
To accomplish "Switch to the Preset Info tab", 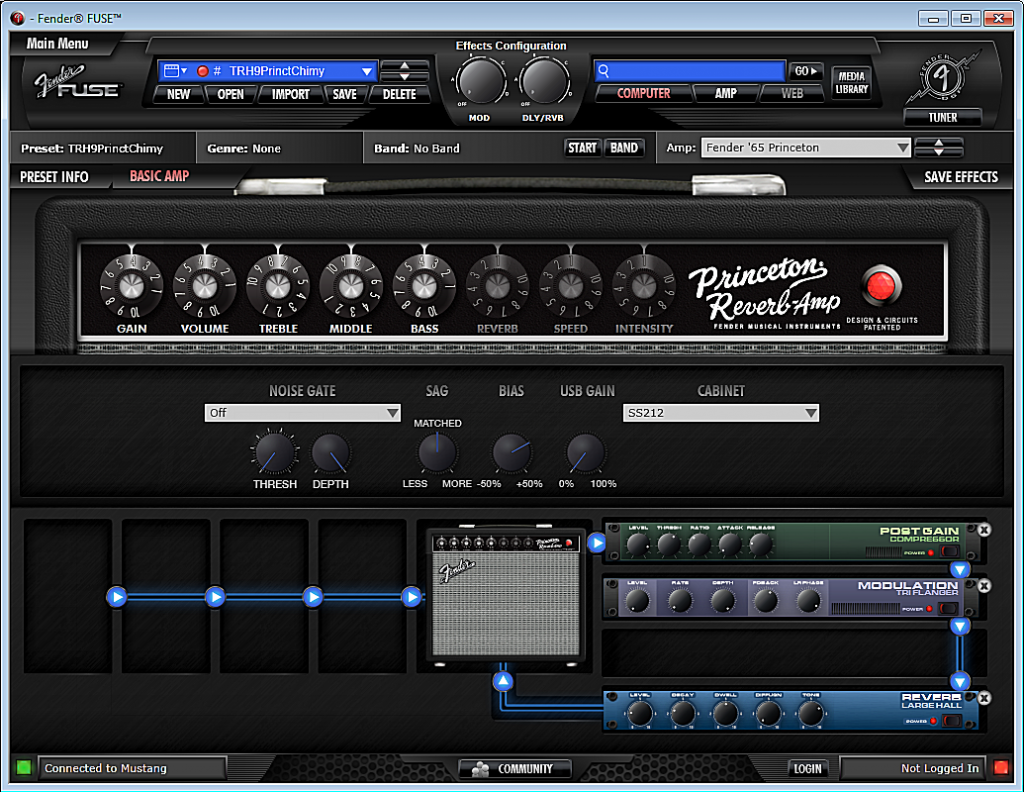I will coord(55,177).
